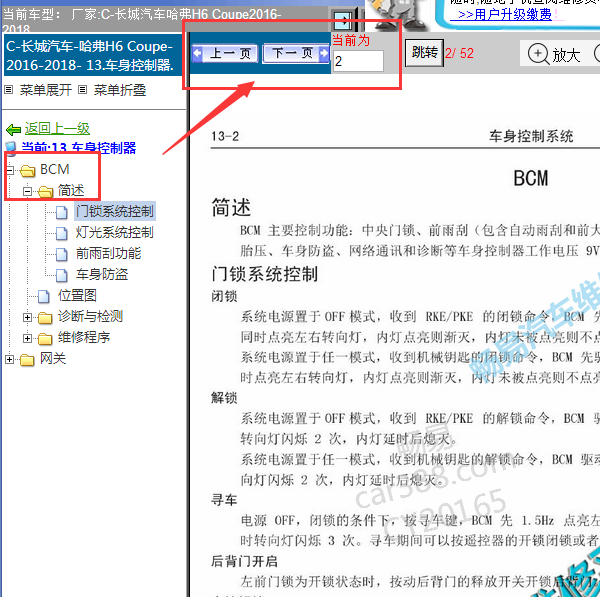Viewport: 600px width, 597px height.
Task: Click the 门锁系统控制 page icon
Action: (62, 212)
